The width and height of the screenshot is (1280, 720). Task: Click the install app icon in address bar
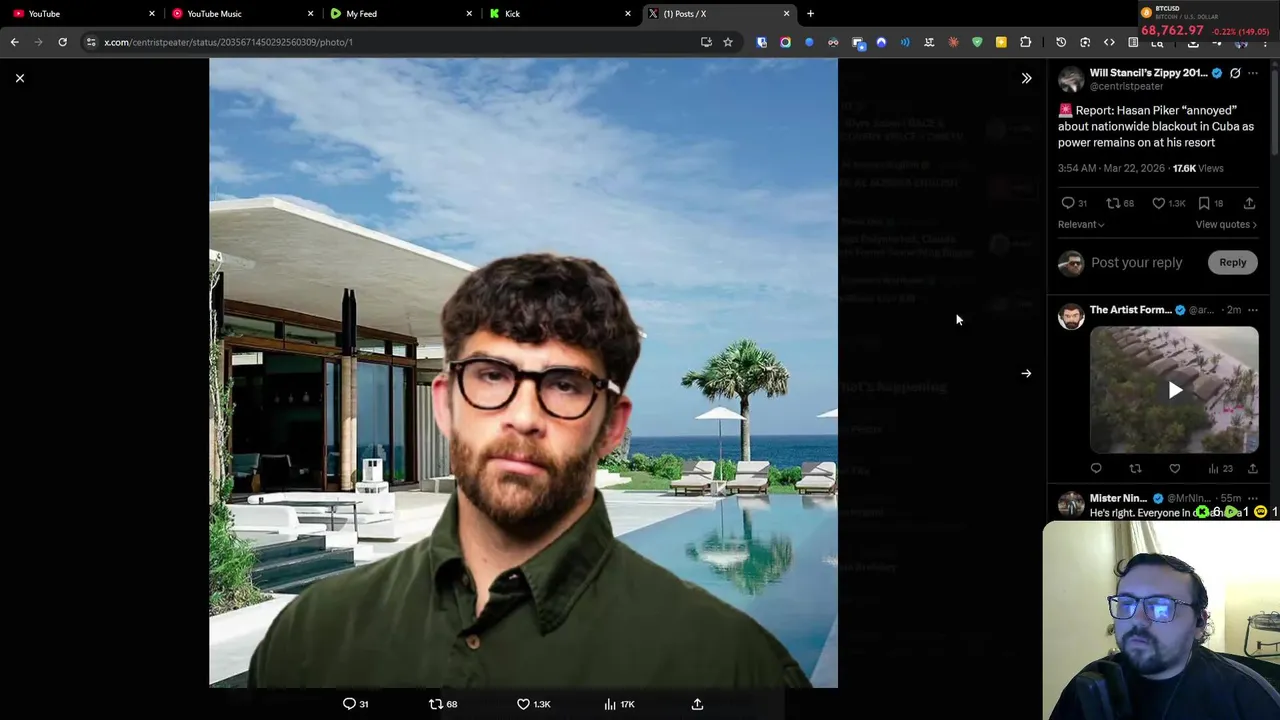tap(706, 42)
